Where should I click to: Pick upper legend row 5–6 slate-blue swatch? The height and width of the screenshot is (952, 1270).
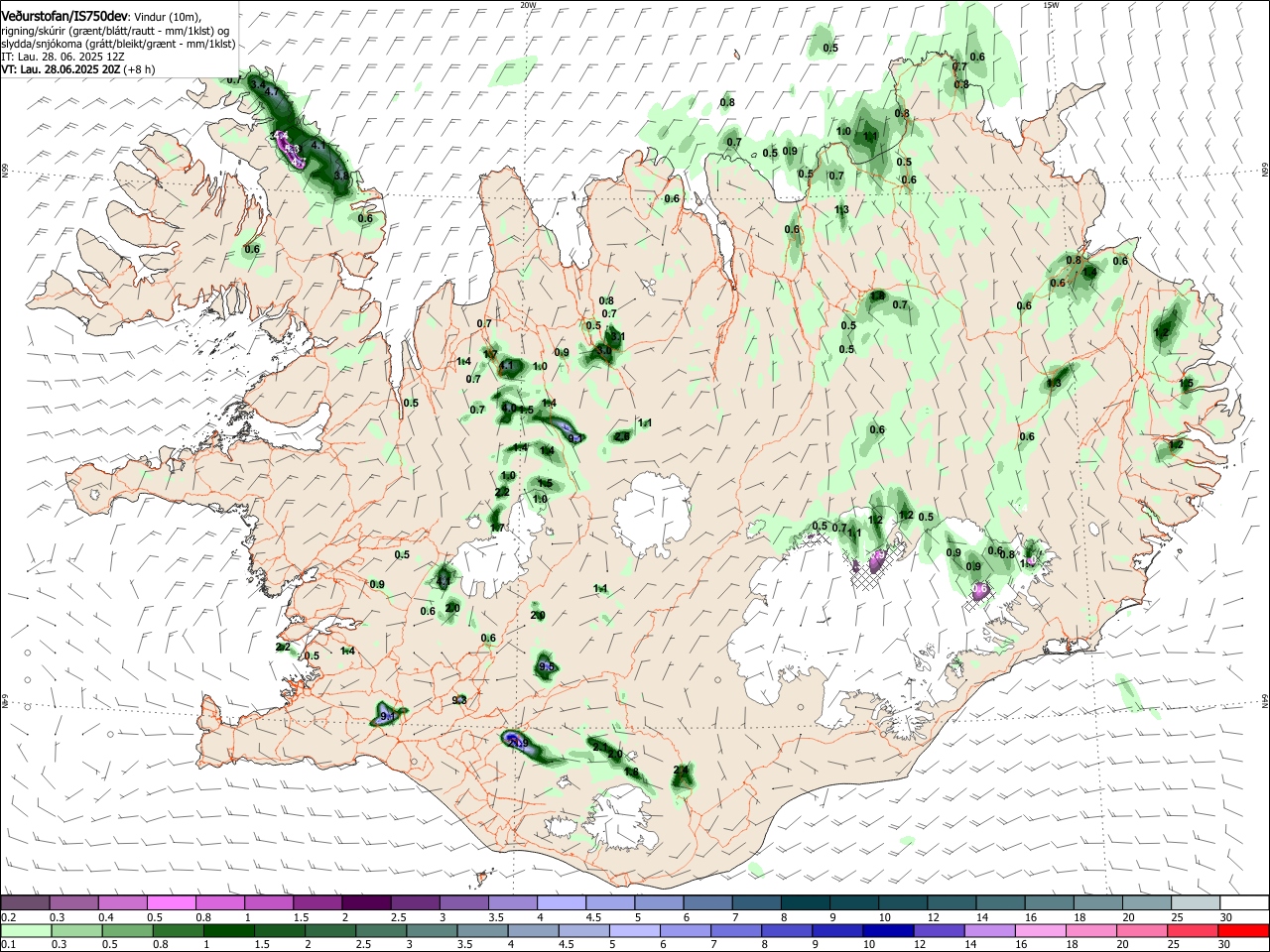(659, 903)
